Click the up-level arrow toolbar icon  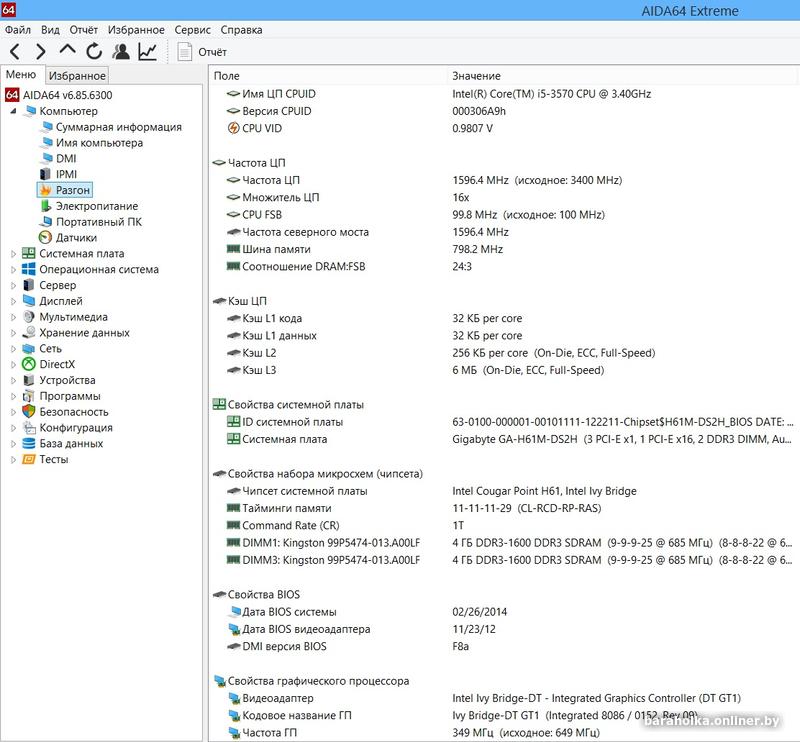(x=67, y=50)
